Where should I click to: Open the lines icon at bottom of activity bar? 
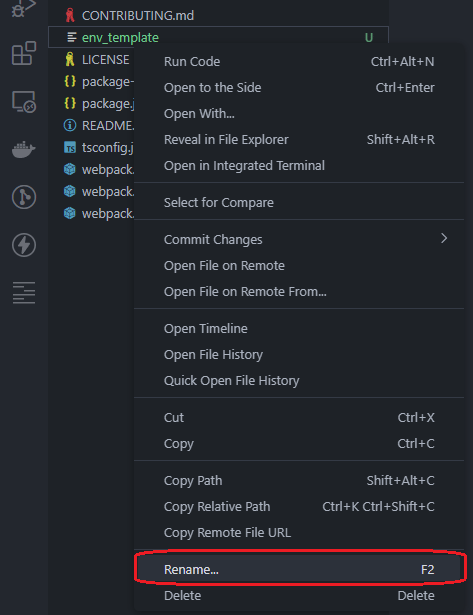coord(24,293)
